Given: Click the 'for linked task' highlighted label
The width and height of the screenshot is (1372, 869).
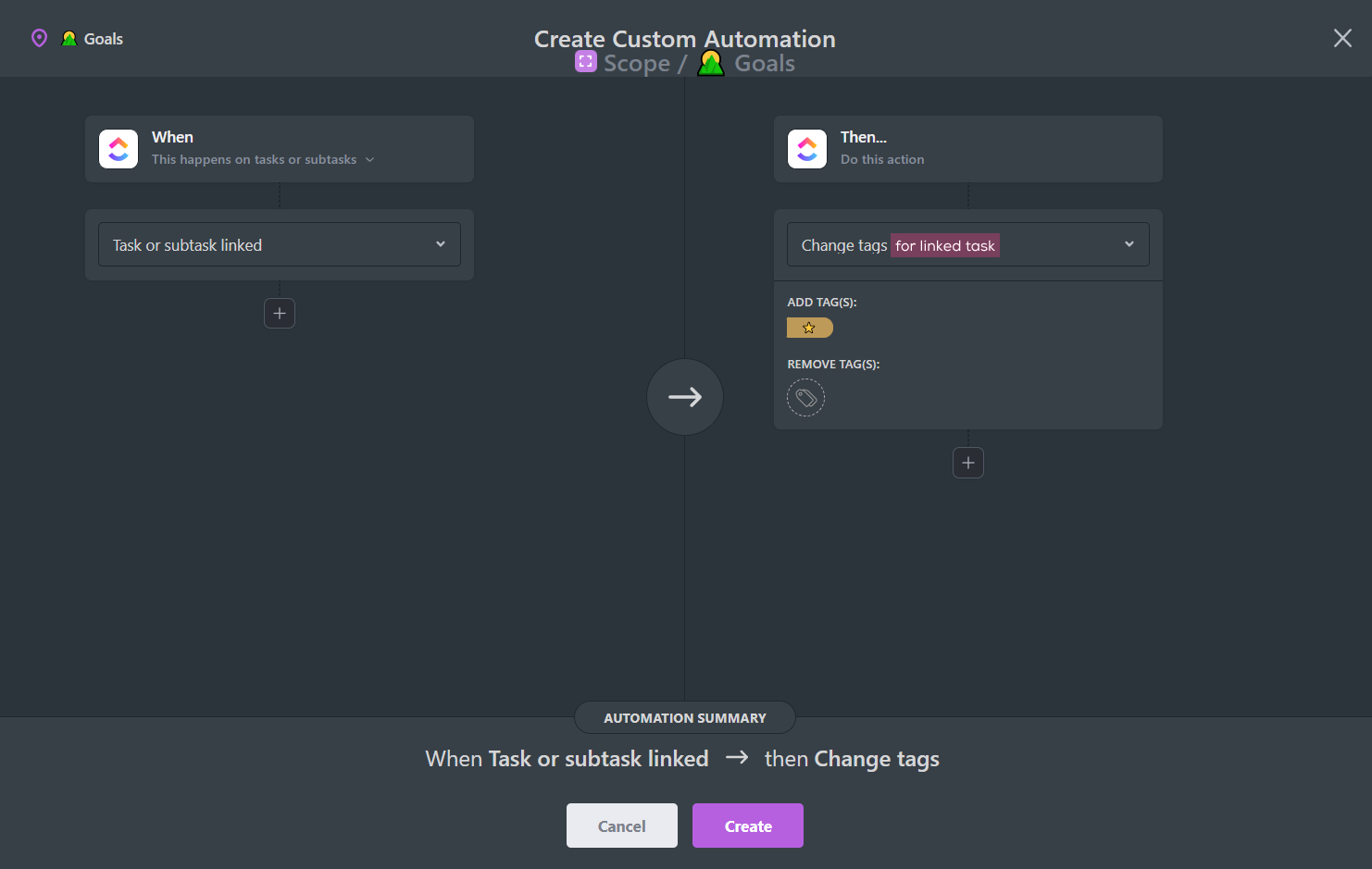Looking at the screenshot, I should (x=945, y=245).
